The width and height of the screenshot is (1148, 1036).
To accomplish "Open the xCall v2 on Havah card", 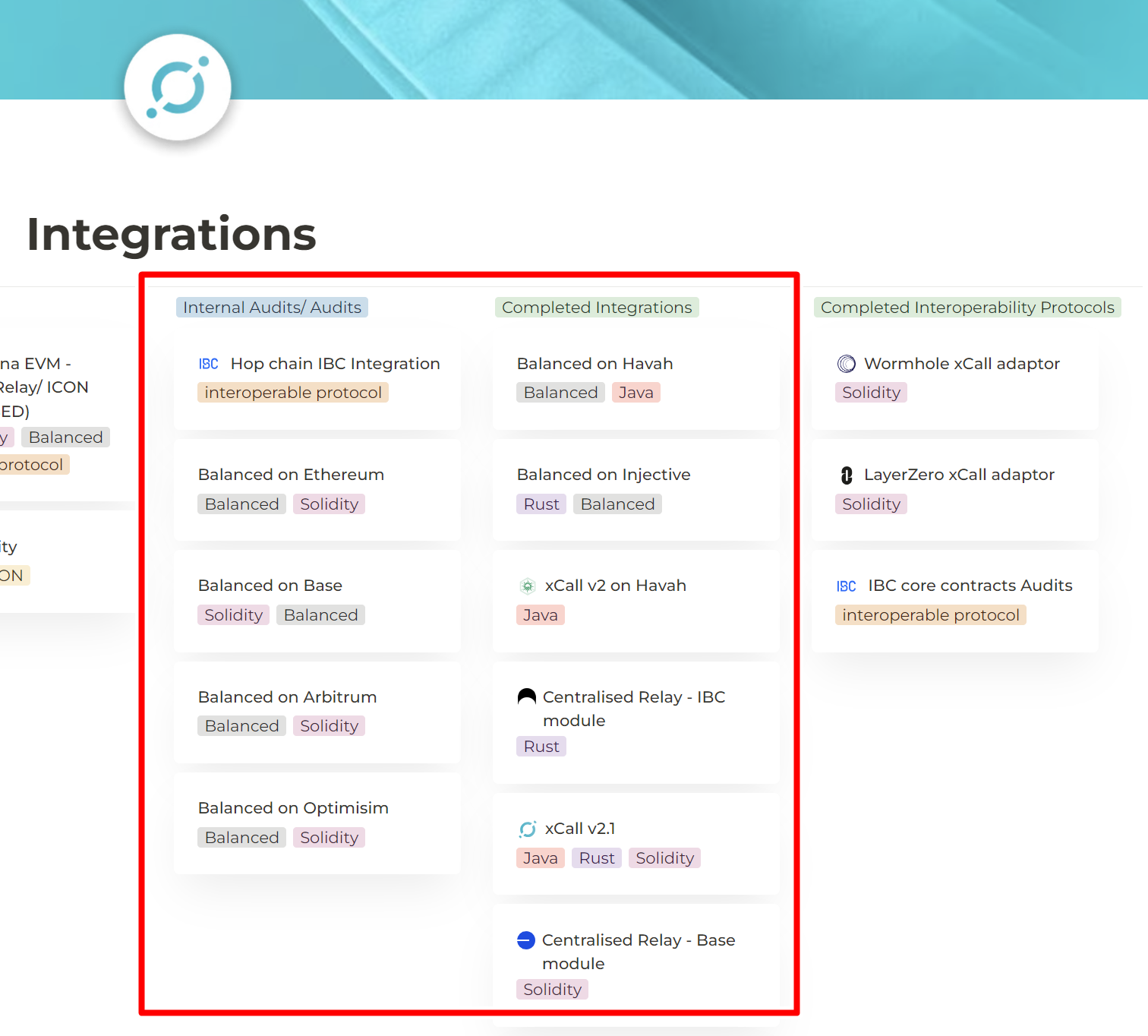I will pos(636,601).
